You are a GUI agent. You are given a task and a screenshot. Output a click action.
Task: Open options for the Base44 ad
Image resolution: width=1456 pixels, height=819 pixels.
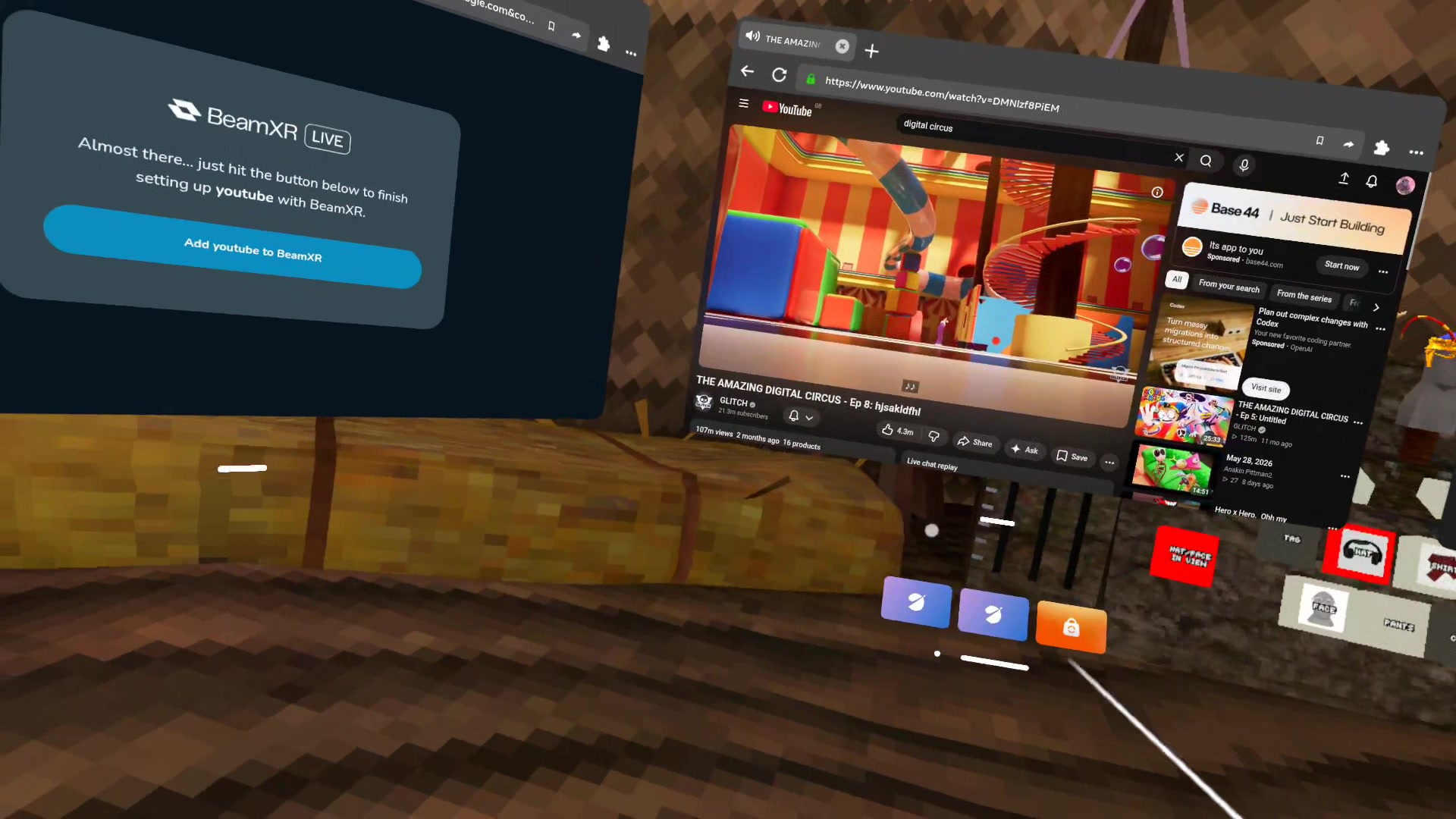tap(1383, 271)
